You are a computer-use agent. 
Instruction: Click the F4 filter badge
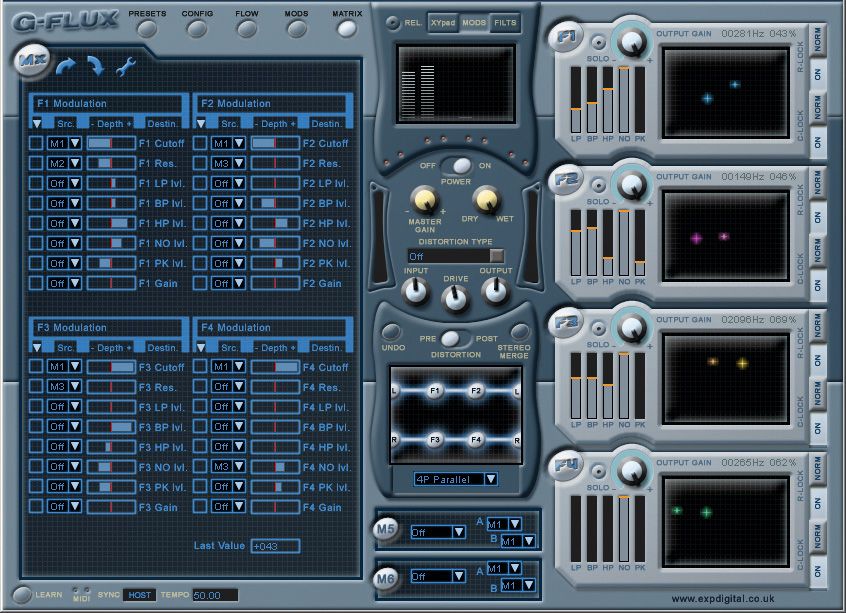[566, 465]
